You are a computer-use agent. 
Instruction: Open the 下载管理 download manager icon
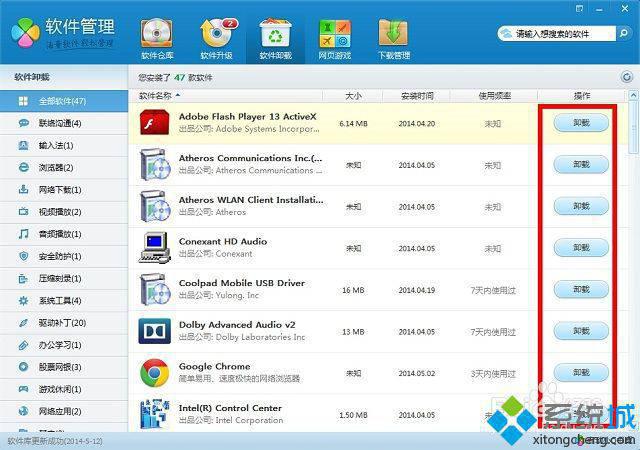[393, 37]
